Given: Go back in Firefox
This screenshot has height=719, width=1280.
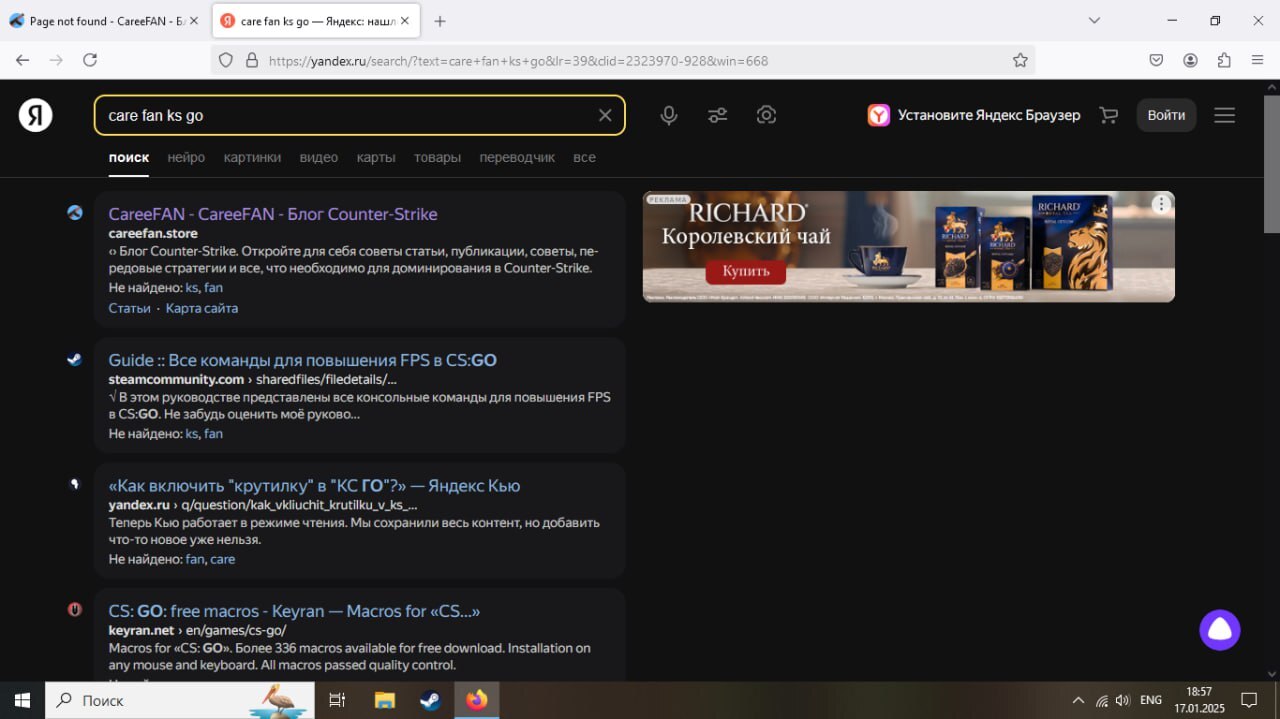Looking at the screenshot, I should [x=23, y=60].
